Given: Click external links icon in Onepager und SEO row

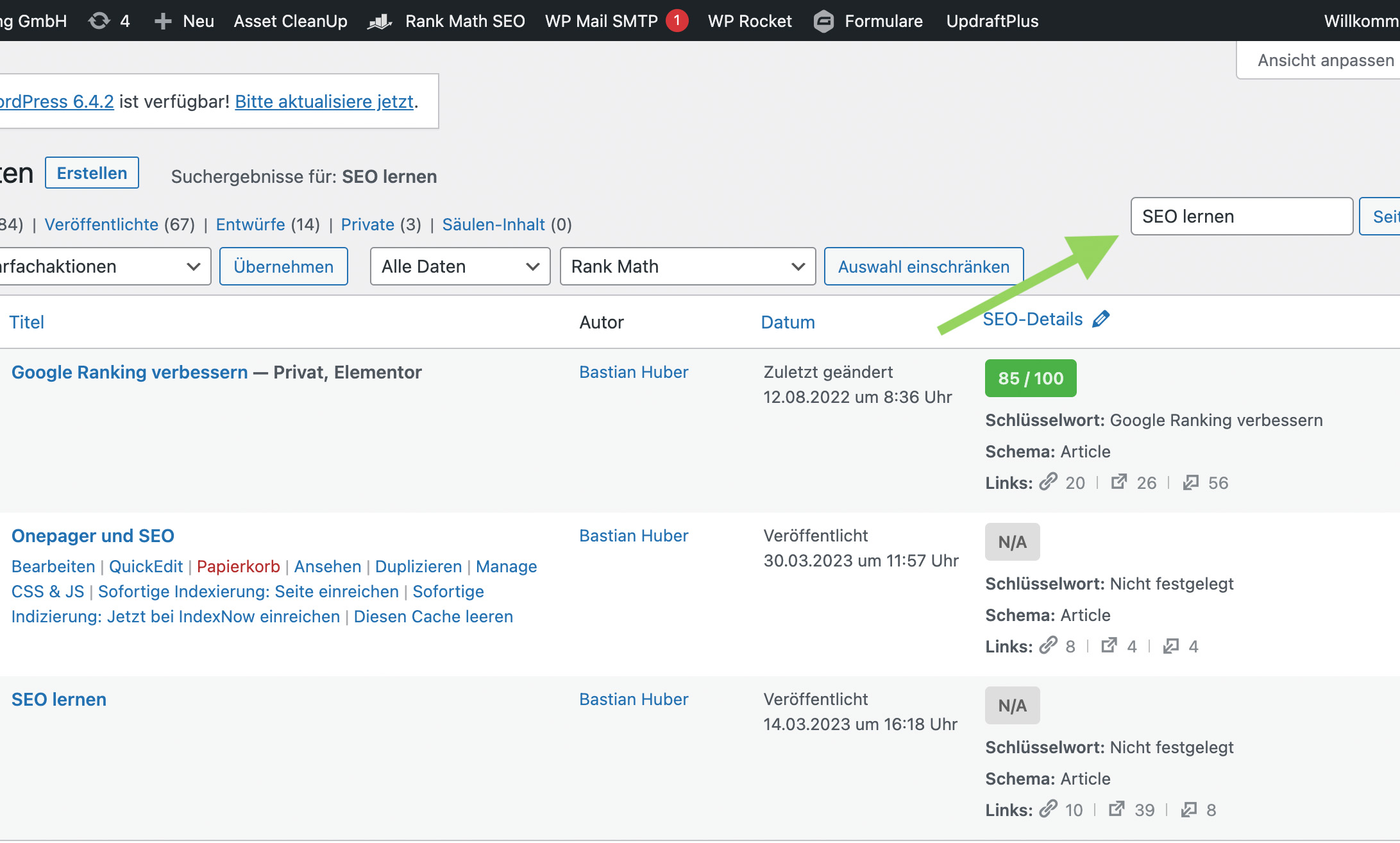Looking at the screenshot, I should pyautogui.click(x=1109, y=645).
